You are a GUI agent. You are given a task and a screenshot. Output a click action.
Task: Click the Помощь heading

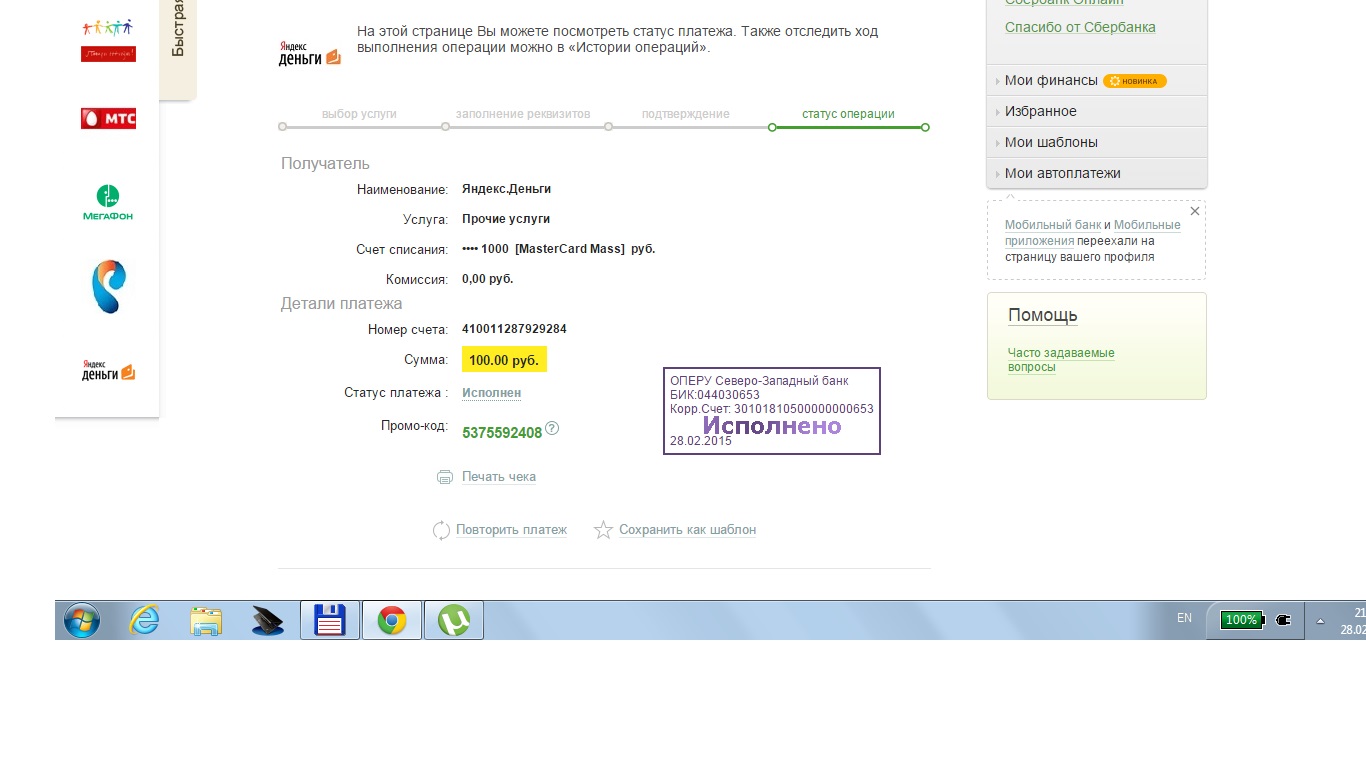pos(1042,315)
